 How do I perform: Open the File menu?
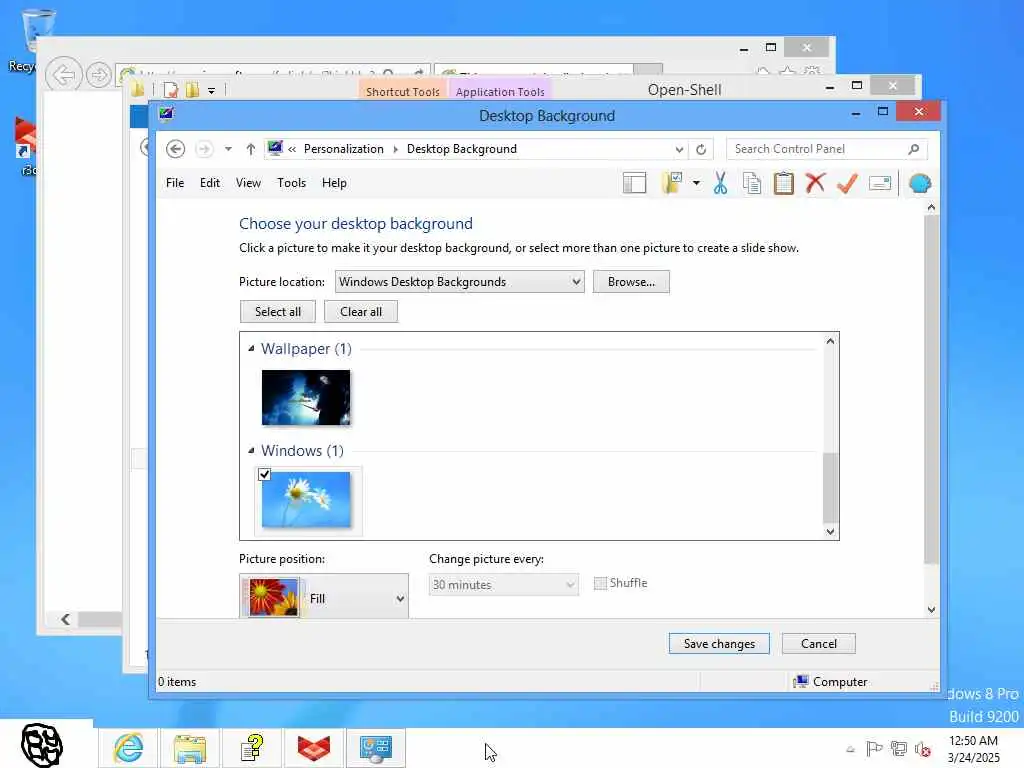pyautogui.click(x=175, y=183)
